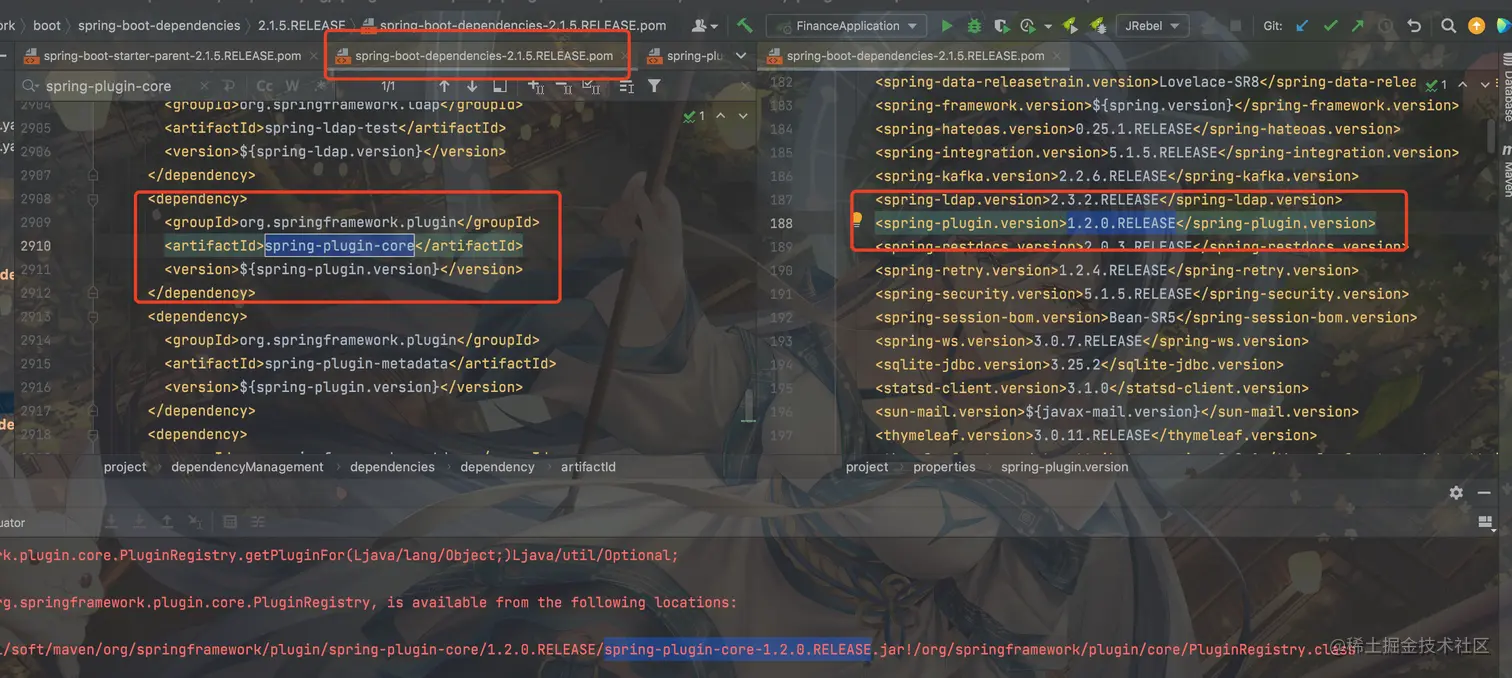Click properties in right breadcrumb
The height and width of the screenshot is (678, 1512).
click(944, 467)
